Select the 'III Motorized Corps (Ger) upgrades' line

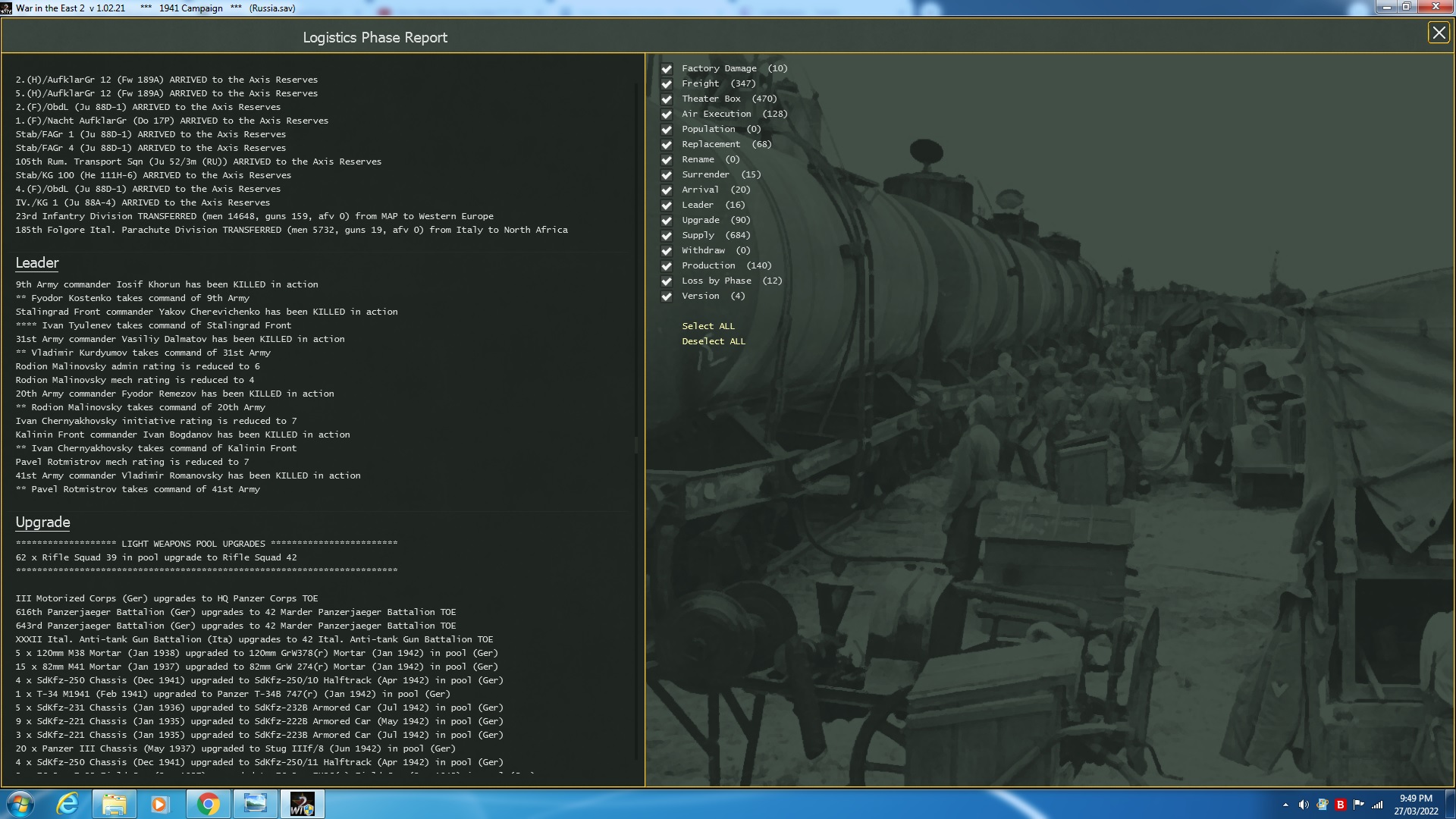click(167, 598)
